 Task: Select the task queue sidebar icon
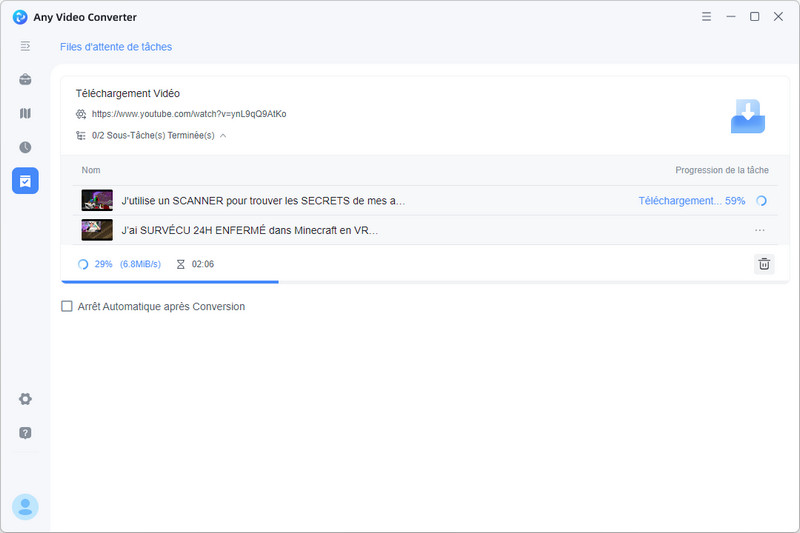point(25,181)
